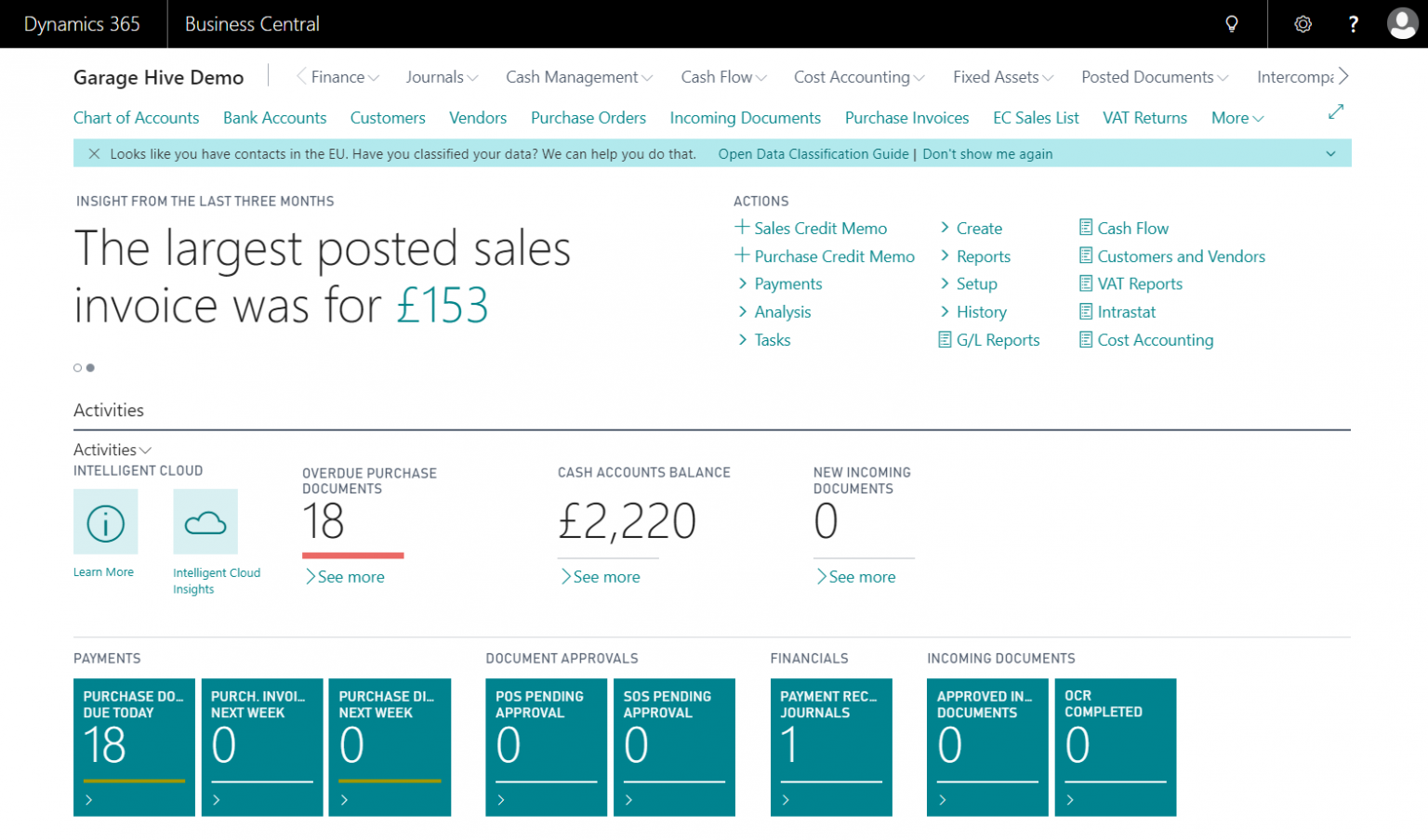Dismiss the EU contacts banner with the X
This screenshot has height=840, width=1428.
pos(92,152)
